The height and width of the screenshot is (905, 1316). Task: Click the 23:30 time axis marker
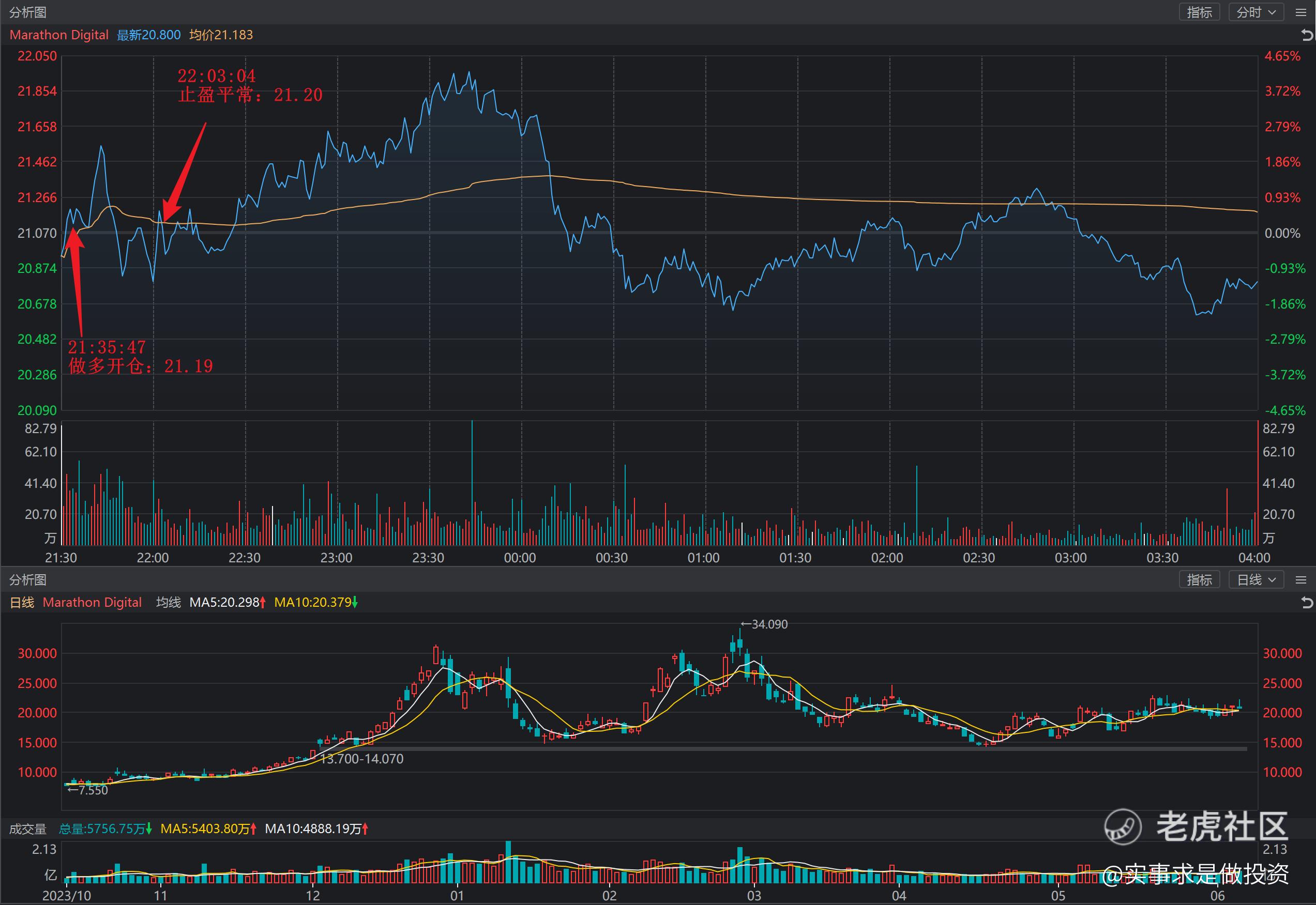tap(428, 558)
